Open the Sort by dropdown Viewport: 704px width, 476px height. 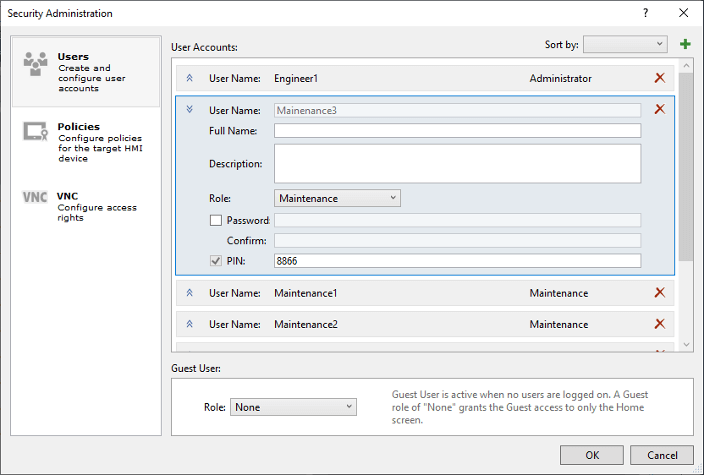(625, 44)
